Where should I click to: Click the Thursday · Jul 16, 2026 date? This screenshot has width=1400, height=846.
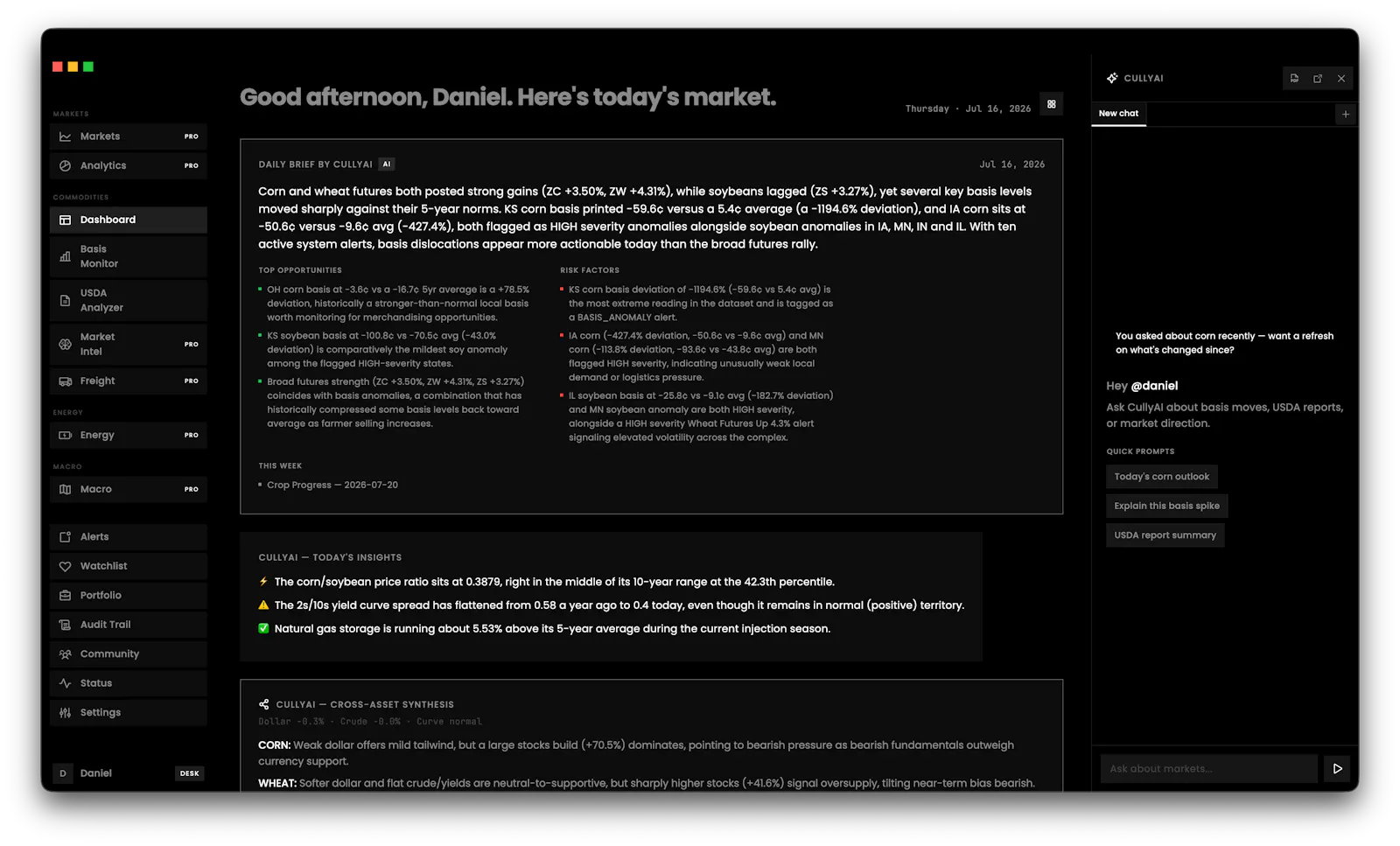[968, 108]
